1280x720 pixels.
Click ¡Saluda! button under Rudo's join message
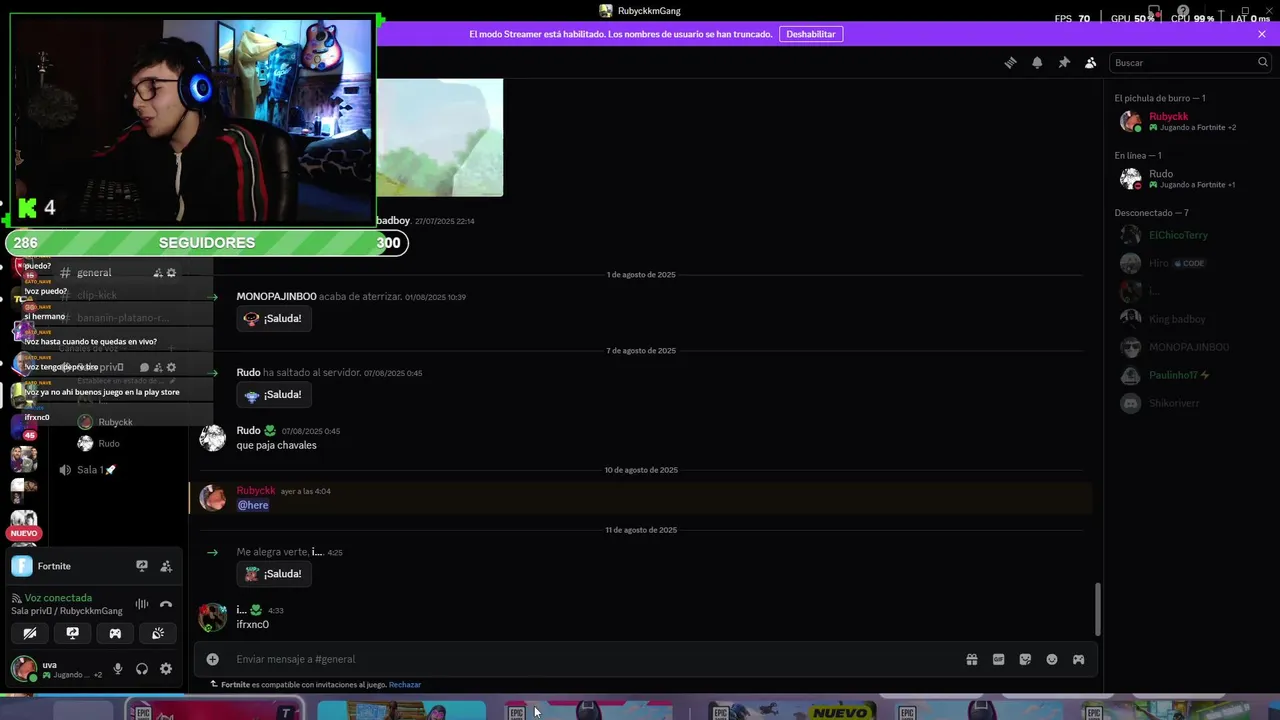pyautogui.click(x=274, y=395)
